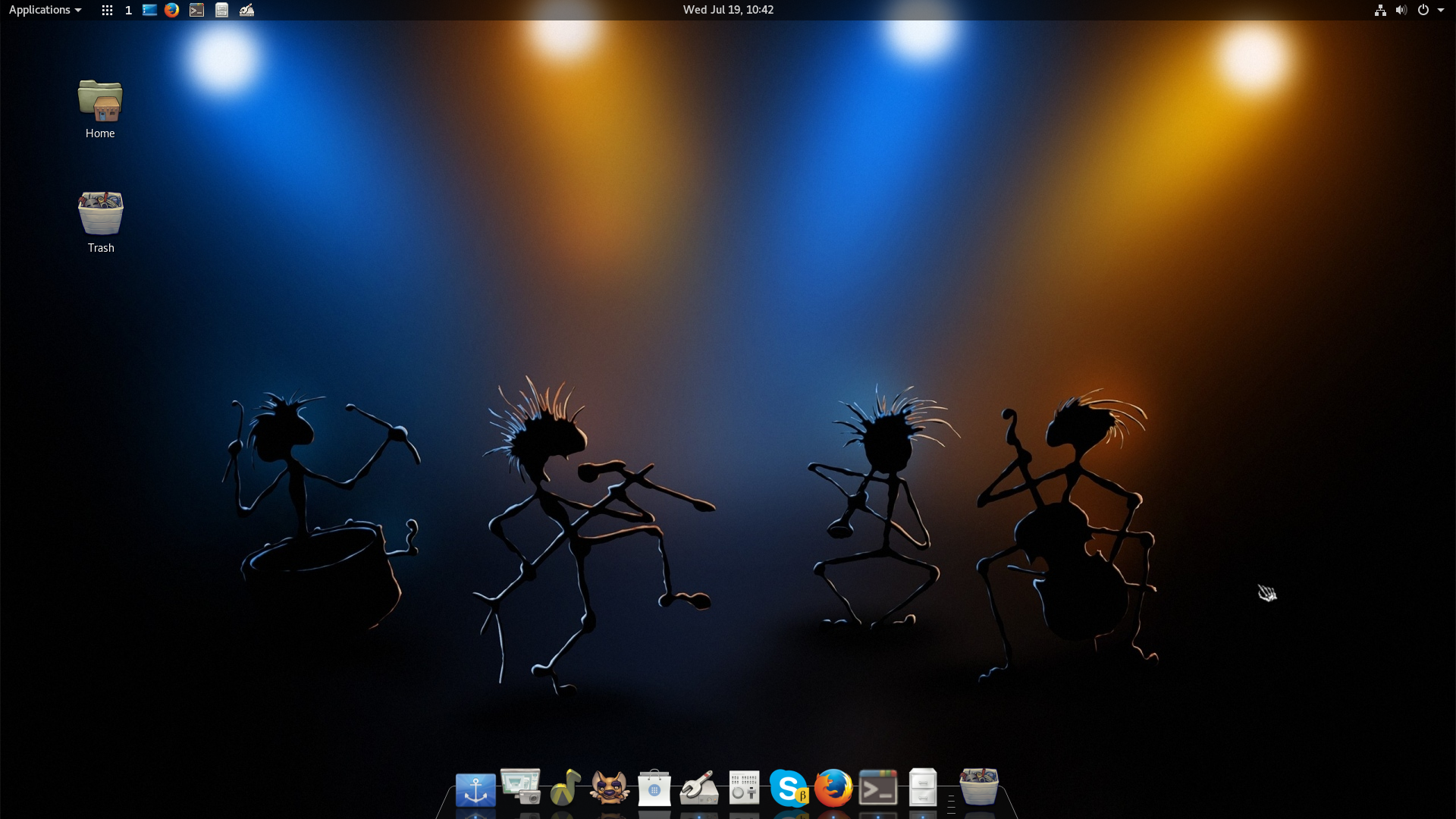Open disk utility wrench icon in dock
The image size is (1456, 819).
(x=699, y=789)
